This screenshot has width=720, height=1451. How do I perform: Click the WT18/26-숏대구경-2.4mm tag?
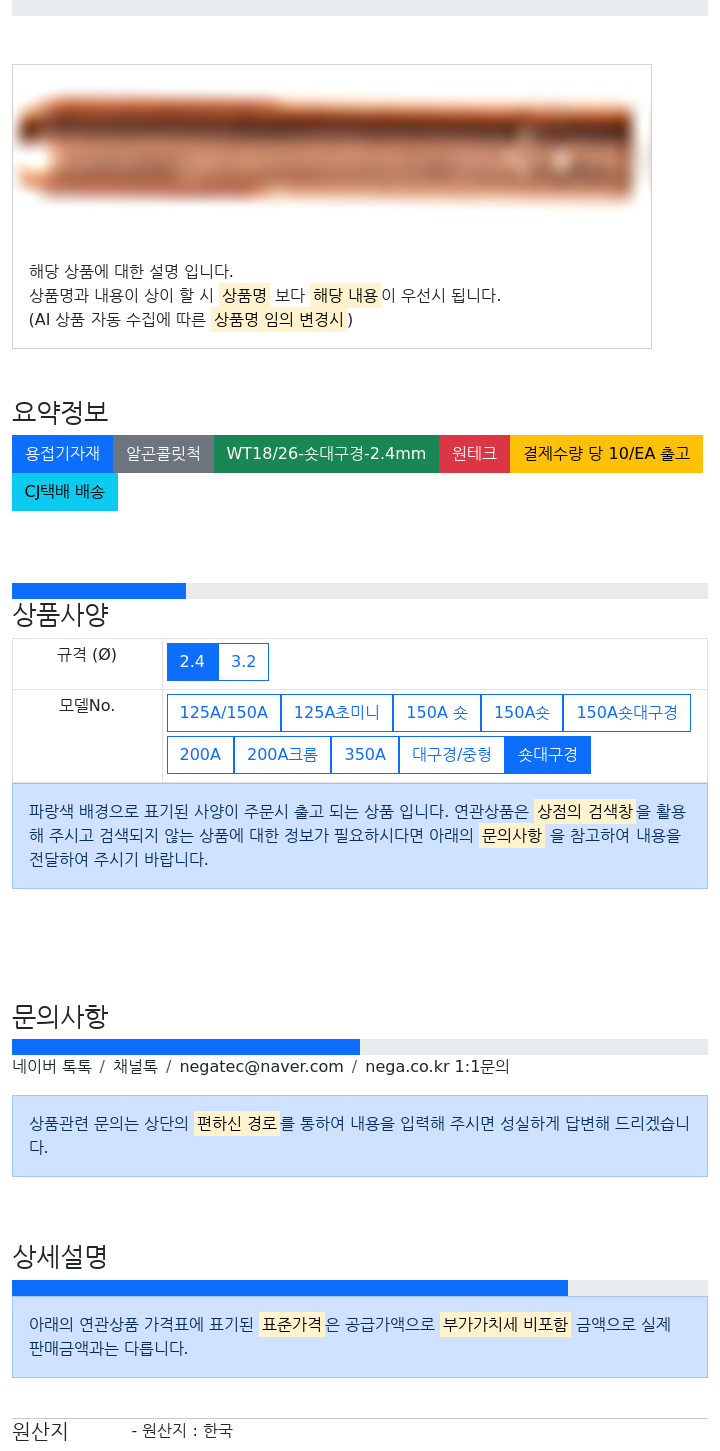click(x=326, y=454)
